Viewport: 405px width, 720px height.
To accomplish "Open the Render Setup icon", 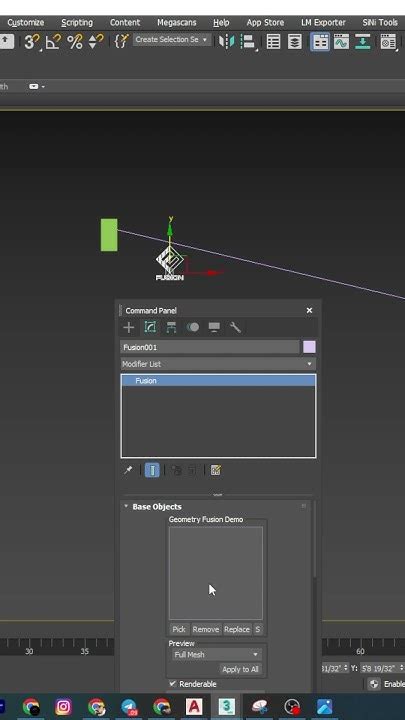I will click(x=388, y=42).
